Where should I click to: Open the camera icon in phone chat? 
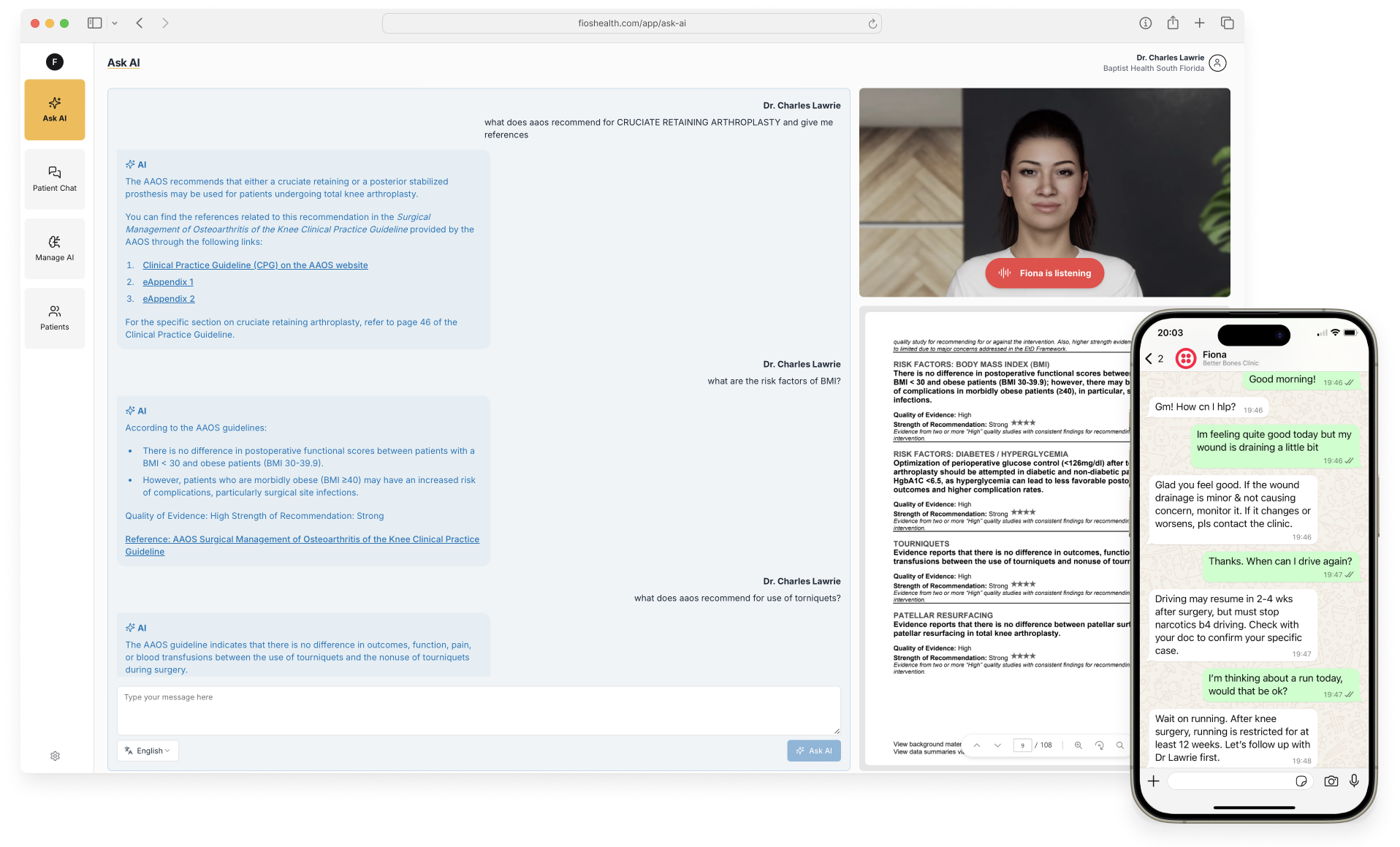click(1331, 781)
